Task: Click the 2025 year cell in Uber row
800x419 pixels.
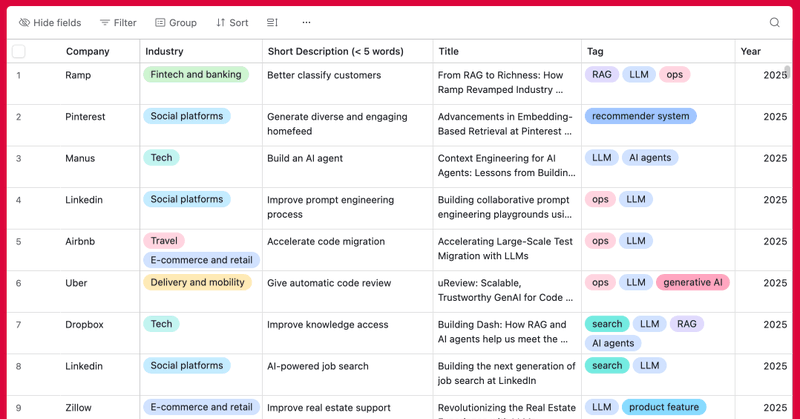Action: pyautogui.click(x=763, y=291)
